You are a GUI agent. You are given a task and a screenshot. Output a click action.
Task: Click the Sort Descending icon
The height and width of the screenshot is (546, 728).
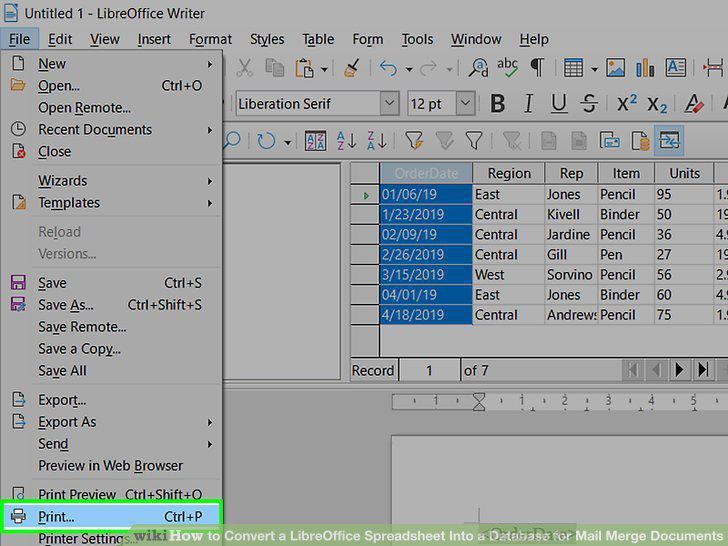tap(377, 141)
